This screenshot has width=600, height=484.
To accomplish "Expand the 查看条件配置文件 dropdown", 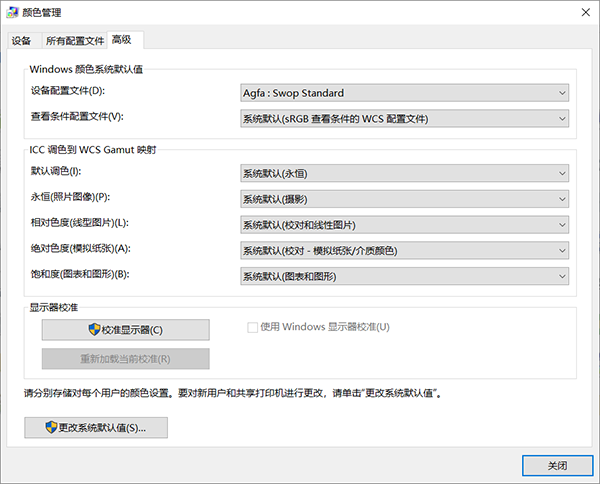I will click(x=405, y=119).
